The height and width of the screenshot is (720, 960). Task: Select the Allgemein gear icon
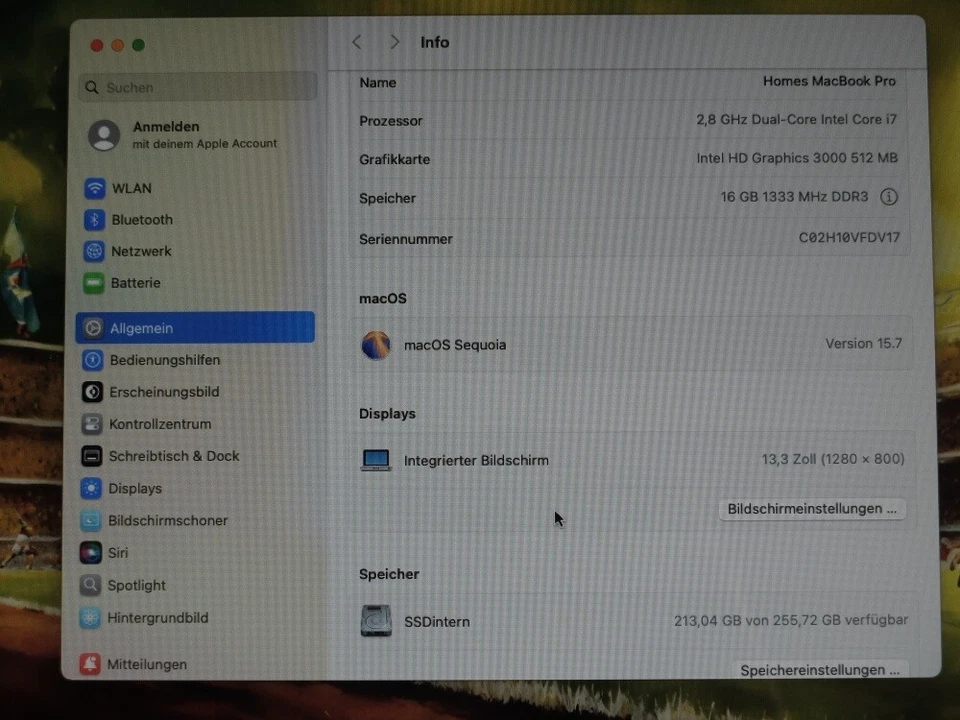pyautogui.click(x=93, y=328)
